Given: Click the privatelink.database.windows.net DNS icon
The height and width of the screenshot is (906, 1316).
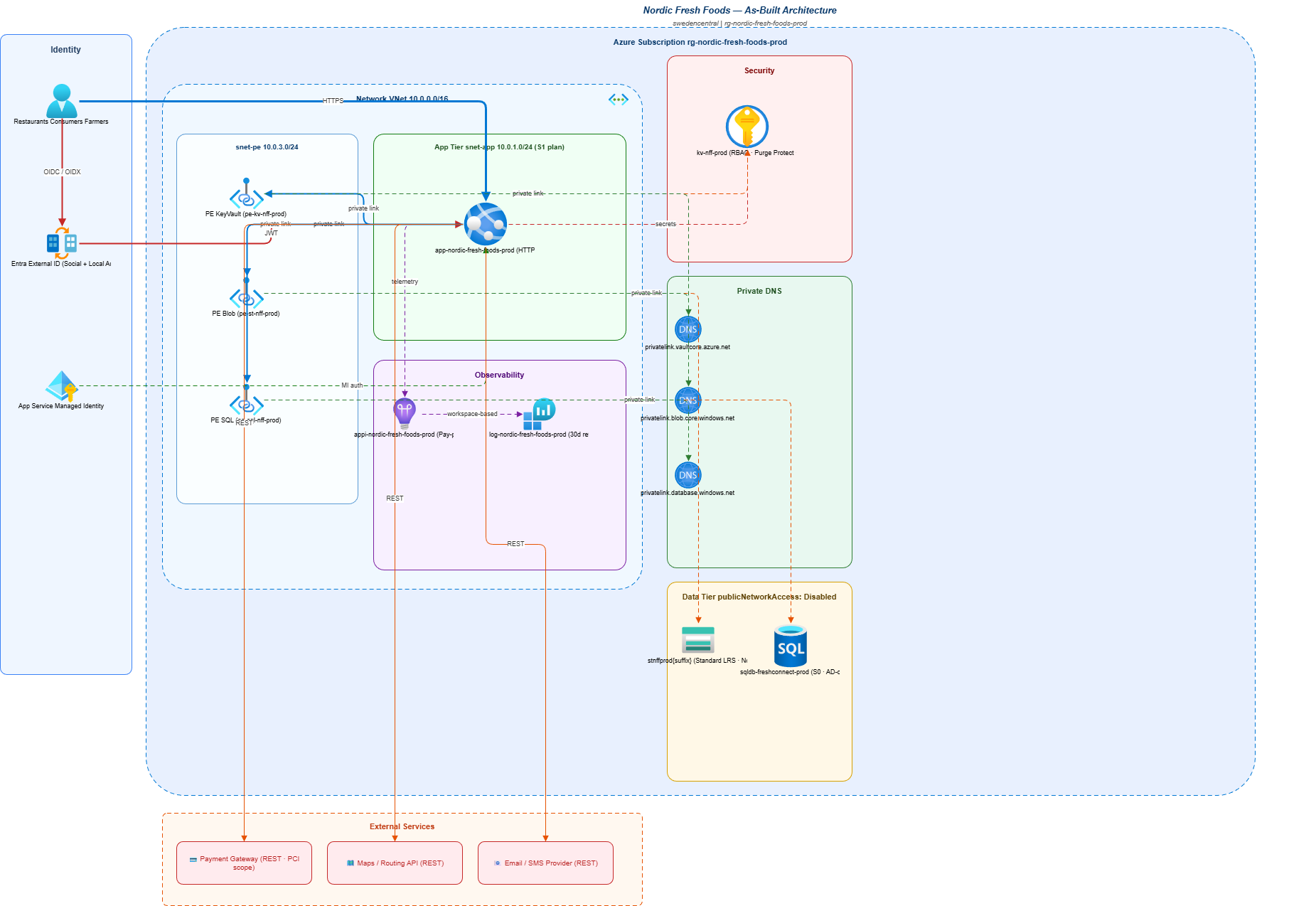Looking at the screenshot, I should [x=688, y=475].
